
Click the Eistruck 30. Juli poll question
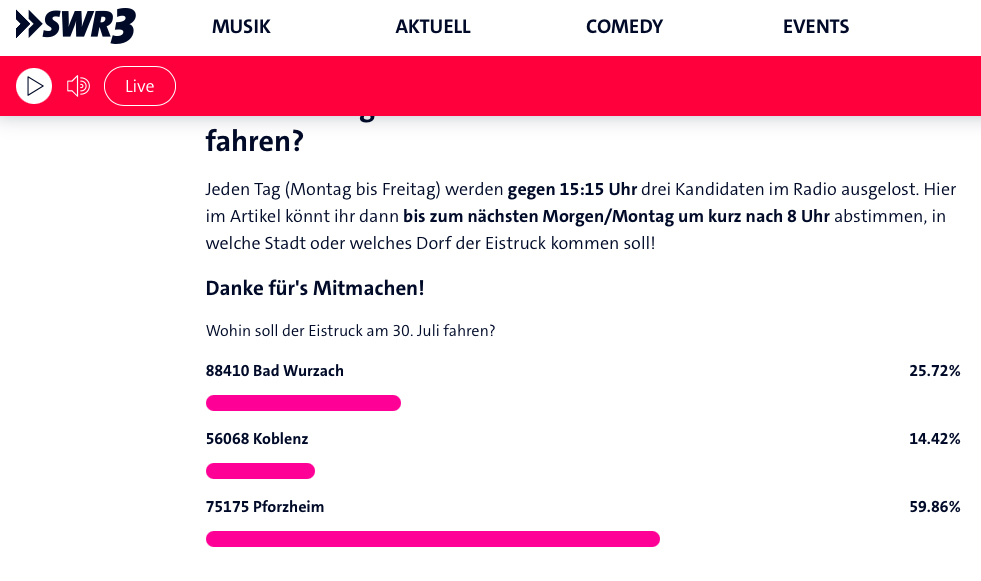click(351, 331)
